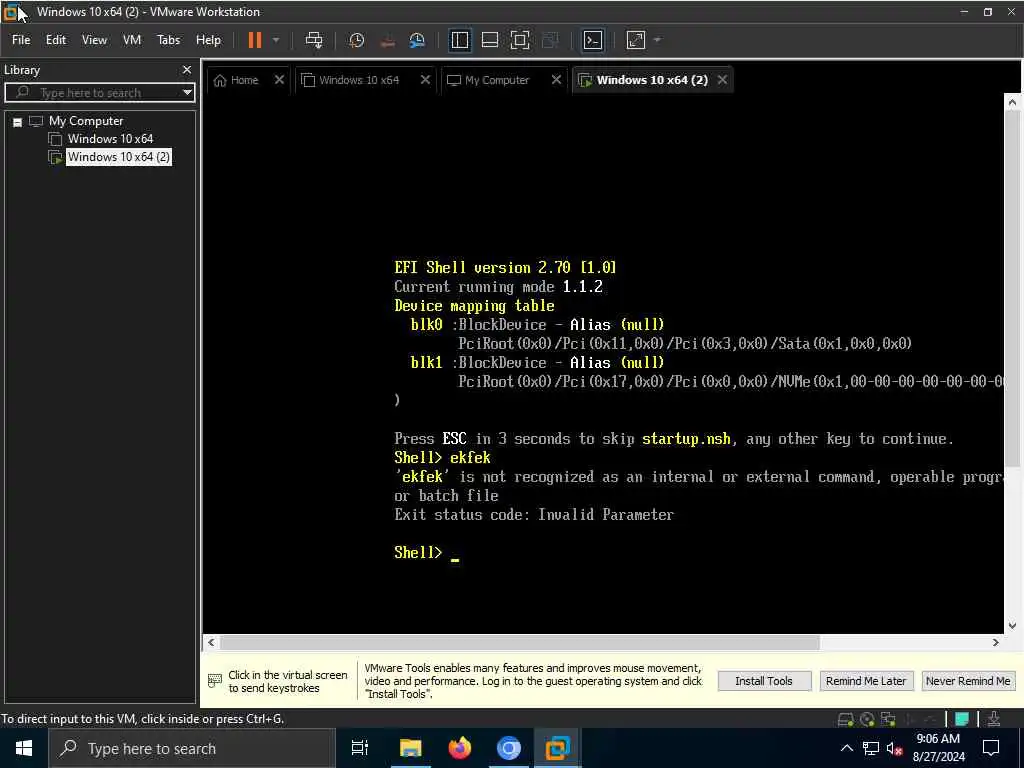Click the hard disk status bar icon
Viewport: 1024px width, 768px height.
[846, 719]
